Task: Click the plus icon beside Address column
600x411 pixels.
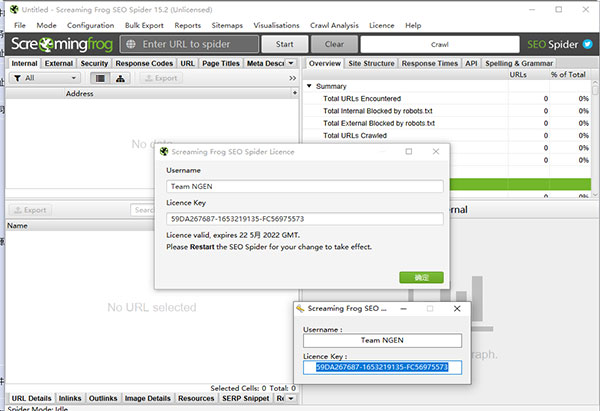Action: pyautogui.click(x=295, y=93)
